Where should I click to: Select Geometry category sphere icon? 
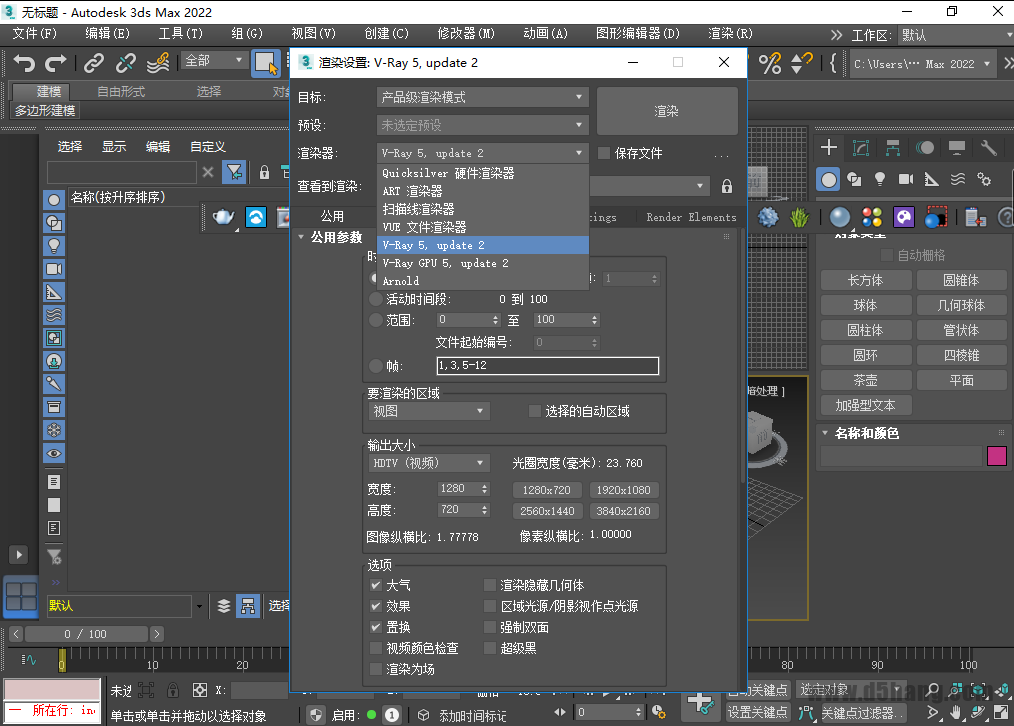[828, 179]
